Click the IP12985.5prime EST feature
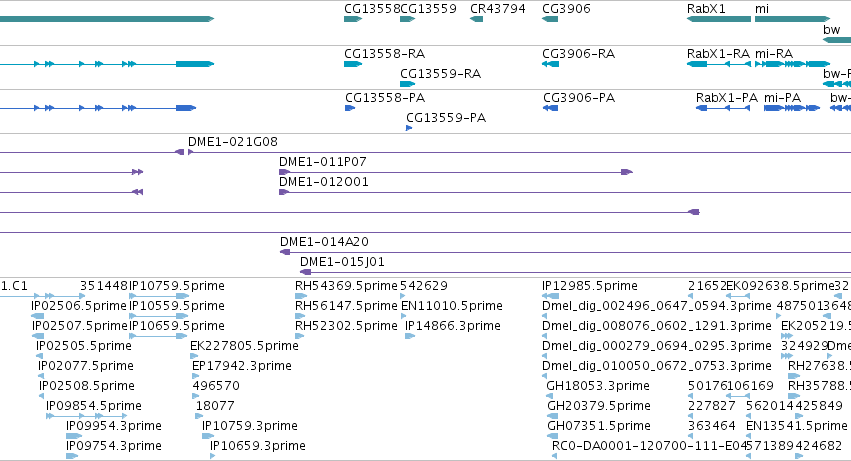This screenshot has height=461, width=851. click(550, 296)
